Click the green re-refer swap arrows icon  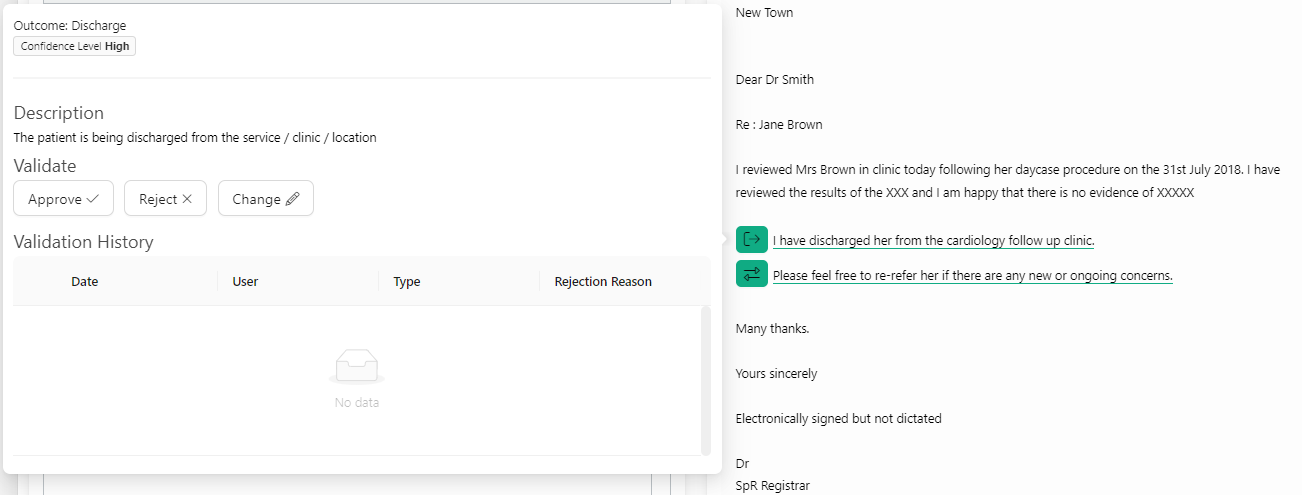click(752, 274)
